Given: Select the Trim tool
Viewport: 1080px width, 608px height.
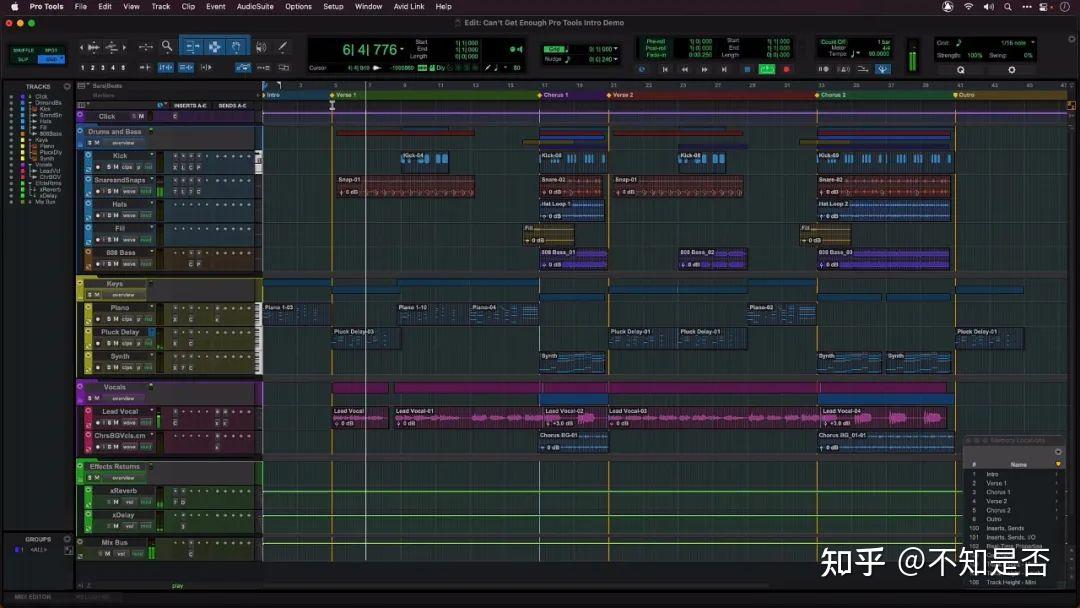Looking at the screenshot, I should [191, 47].
